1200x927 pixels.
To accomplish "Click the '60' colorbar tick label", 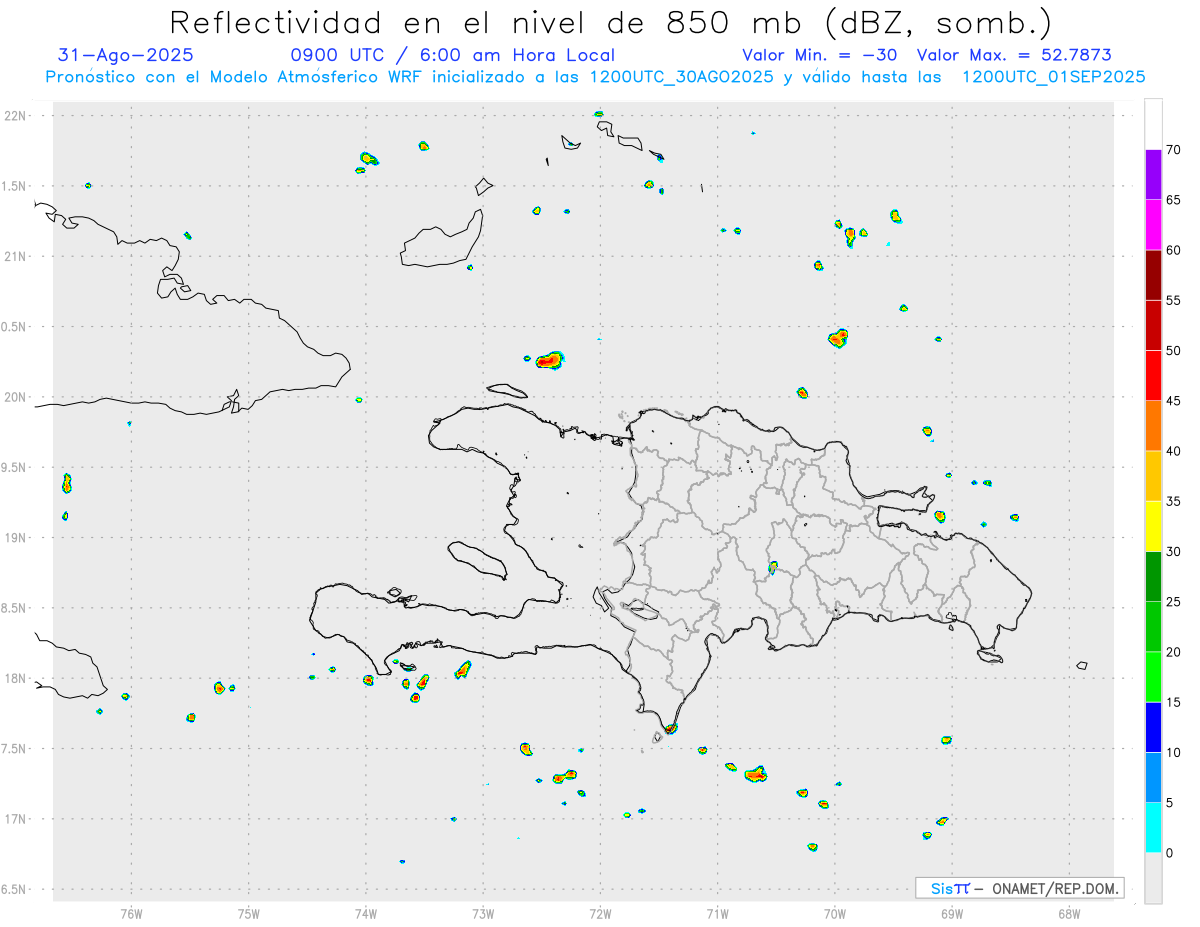I will [x=1173, y=250].
